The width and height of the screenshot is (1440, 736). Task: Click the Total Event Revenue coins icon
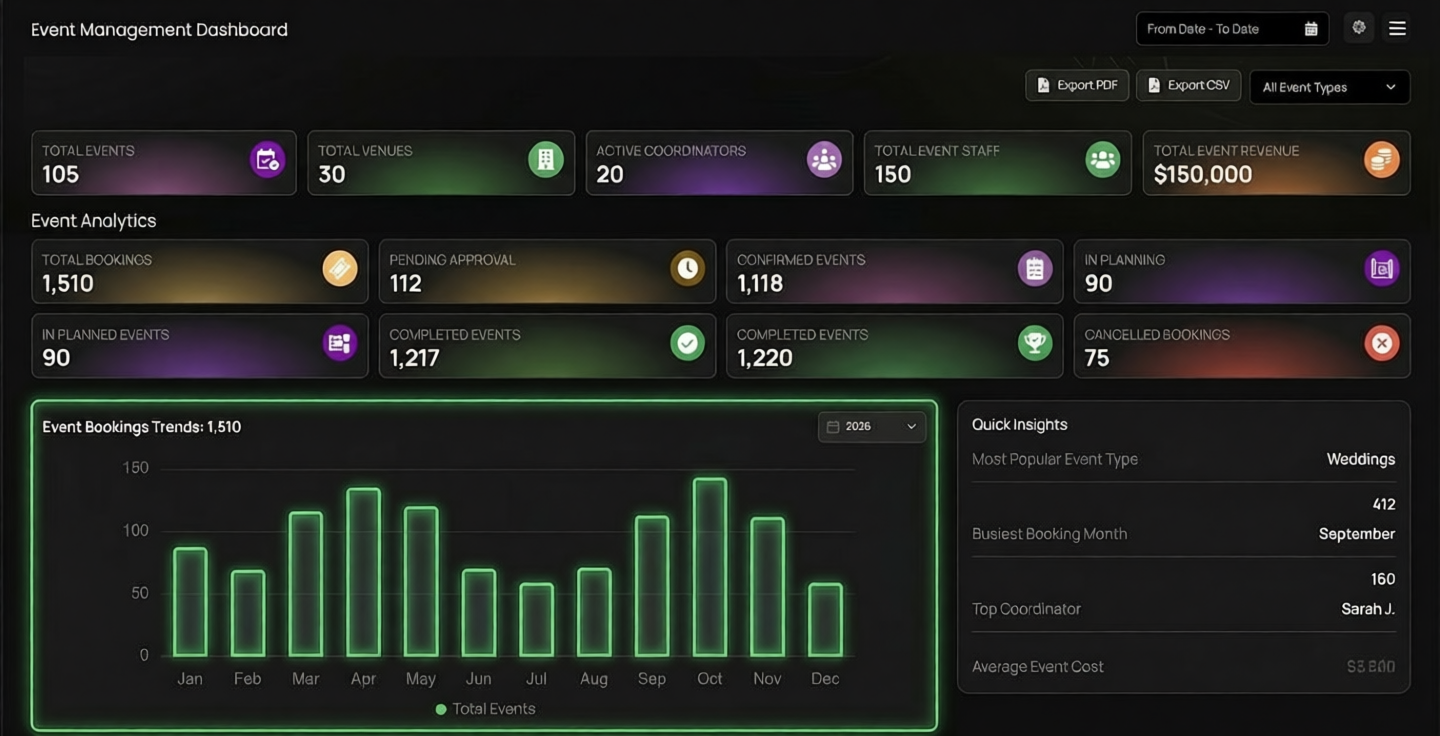[x=1381, y=160]
